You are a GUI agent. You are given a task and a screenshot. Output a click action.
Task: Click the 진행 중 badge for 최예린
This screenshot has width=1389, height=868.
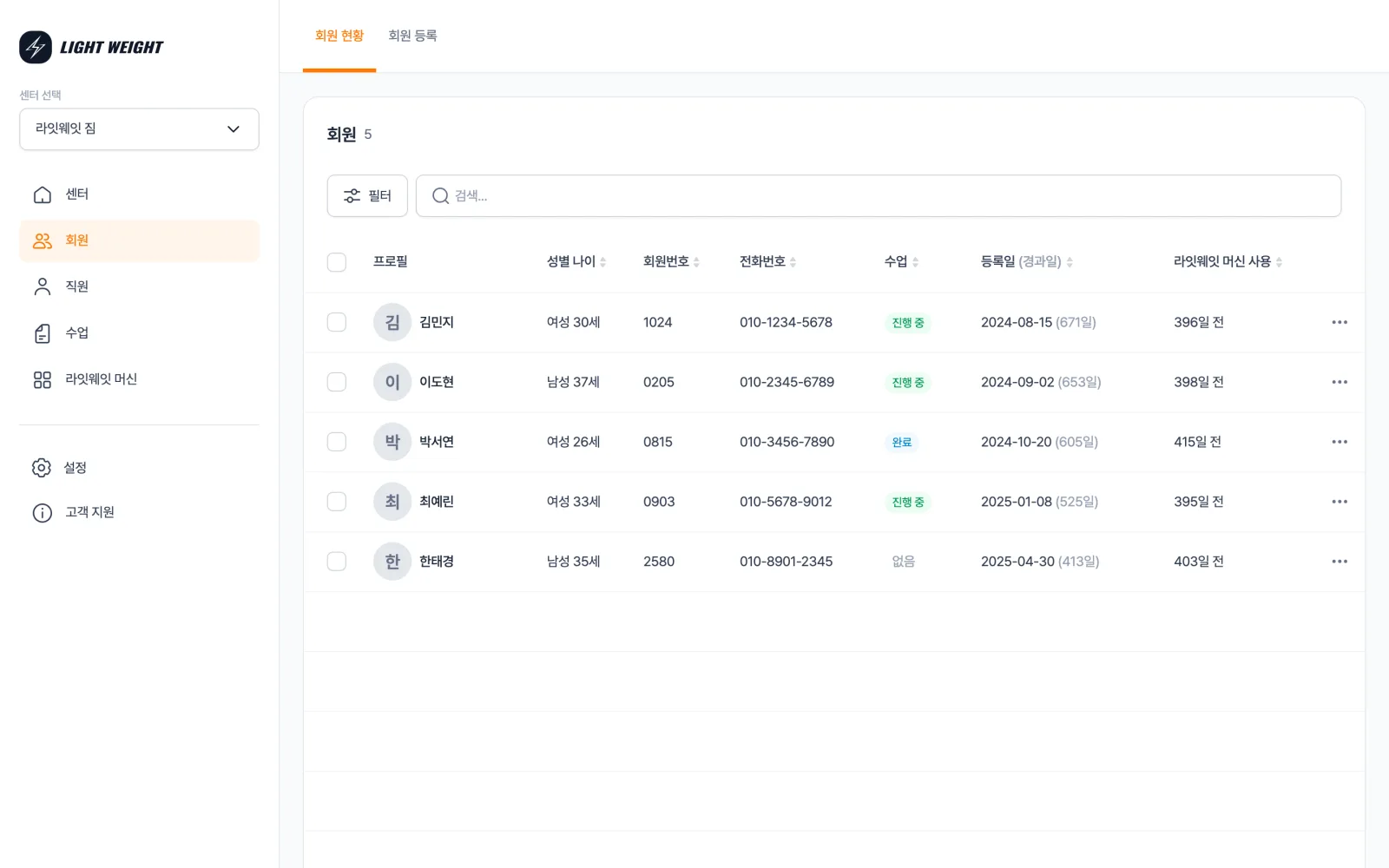(908, 503)
